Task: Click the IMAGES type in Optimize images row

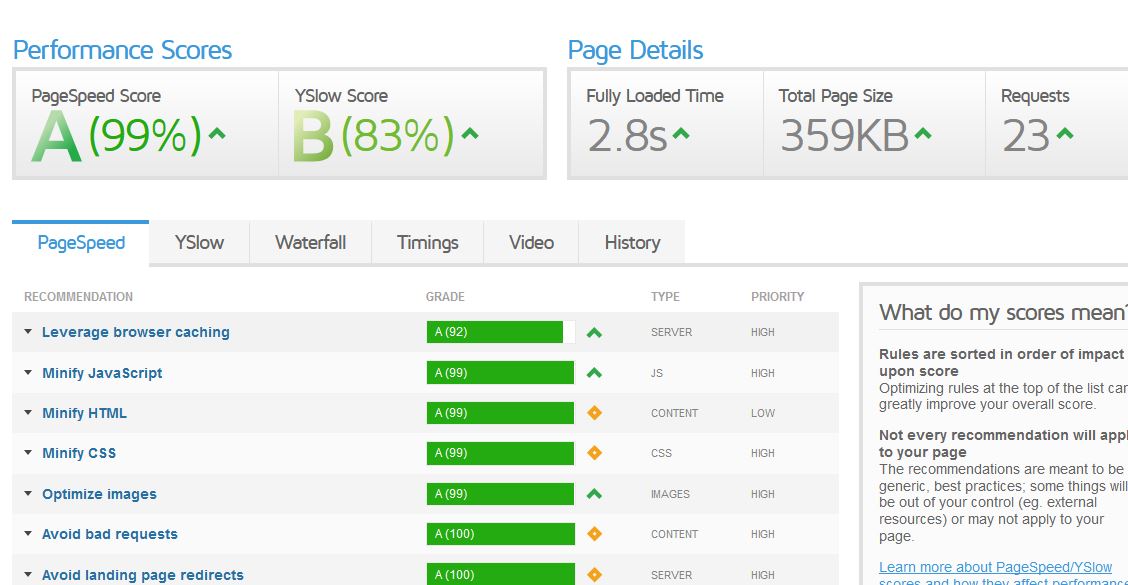Action: [x=670, y=494]
